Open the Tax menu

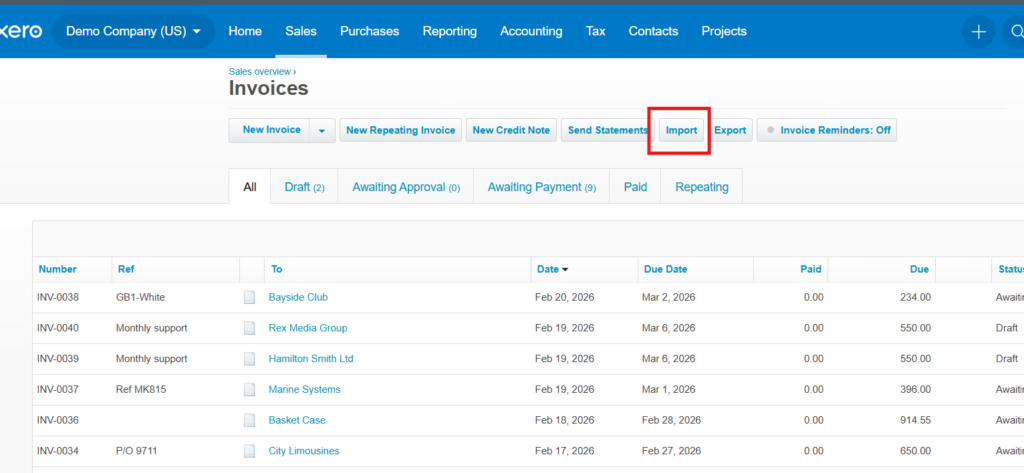pos(596,31)
